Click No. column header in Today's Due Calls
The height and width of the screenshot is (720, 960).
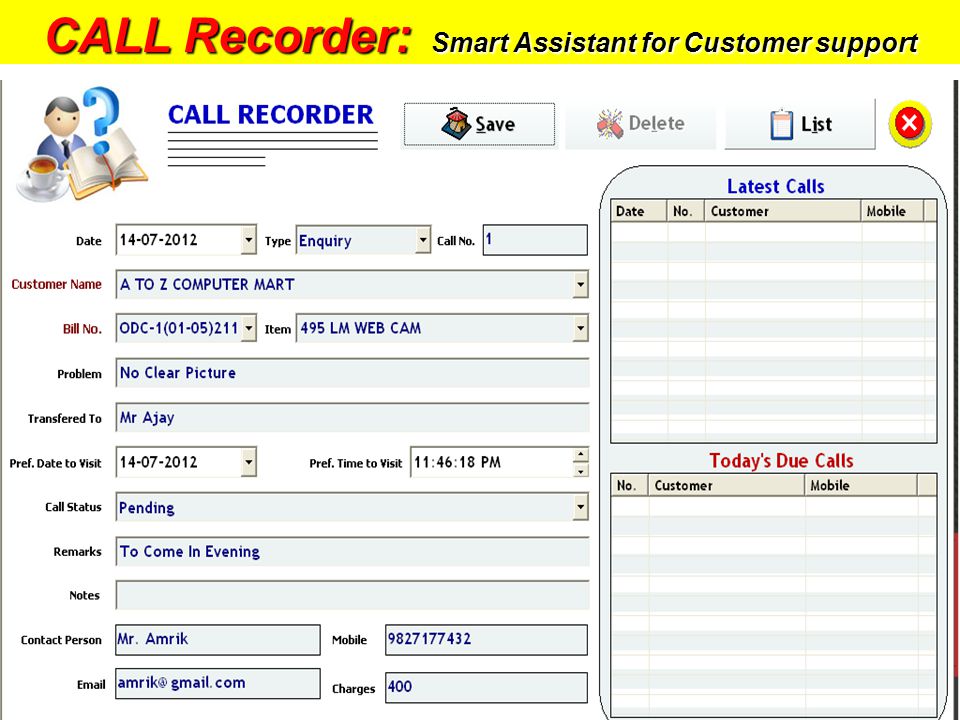coord(630,486)
